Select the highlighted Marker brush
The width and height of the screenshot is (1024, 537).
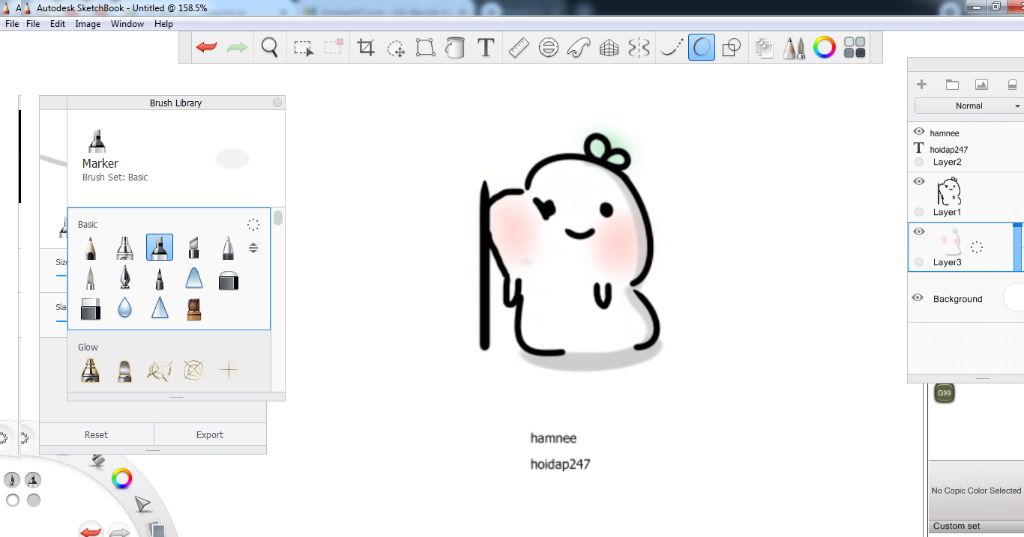point(159,248)
